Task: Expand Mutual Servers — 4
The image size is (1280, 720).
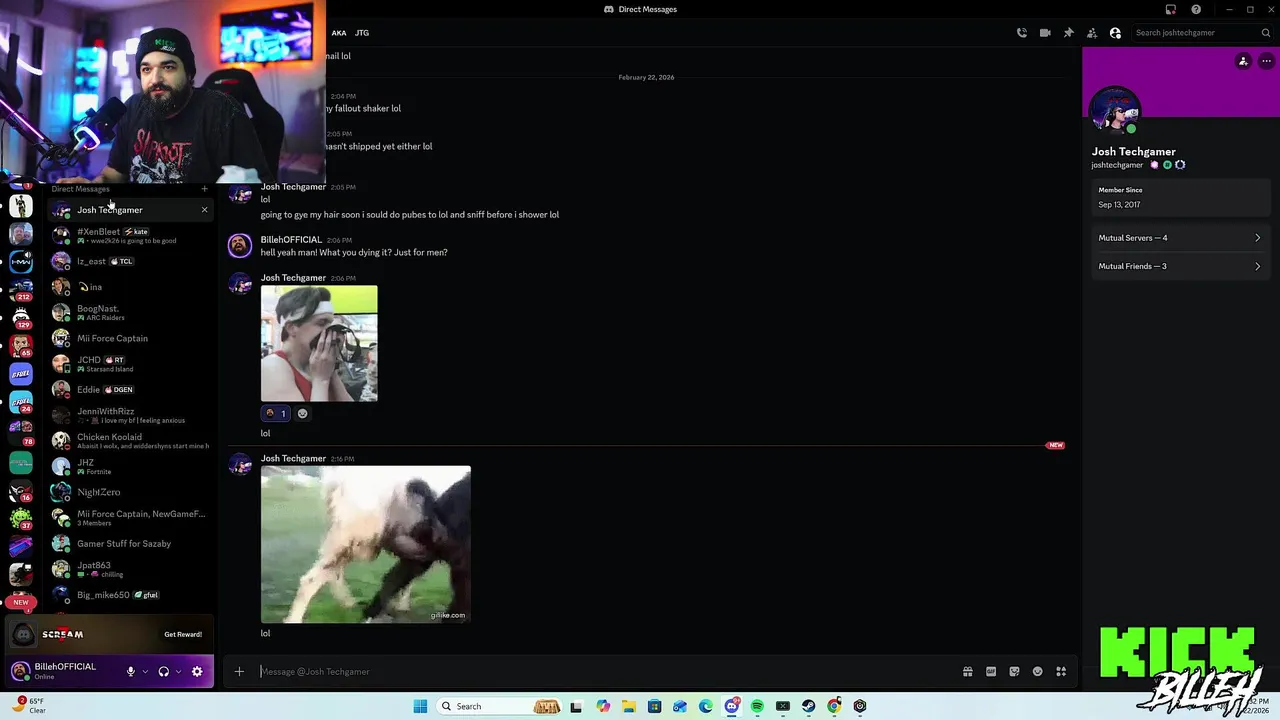Action: (1178, 238)
